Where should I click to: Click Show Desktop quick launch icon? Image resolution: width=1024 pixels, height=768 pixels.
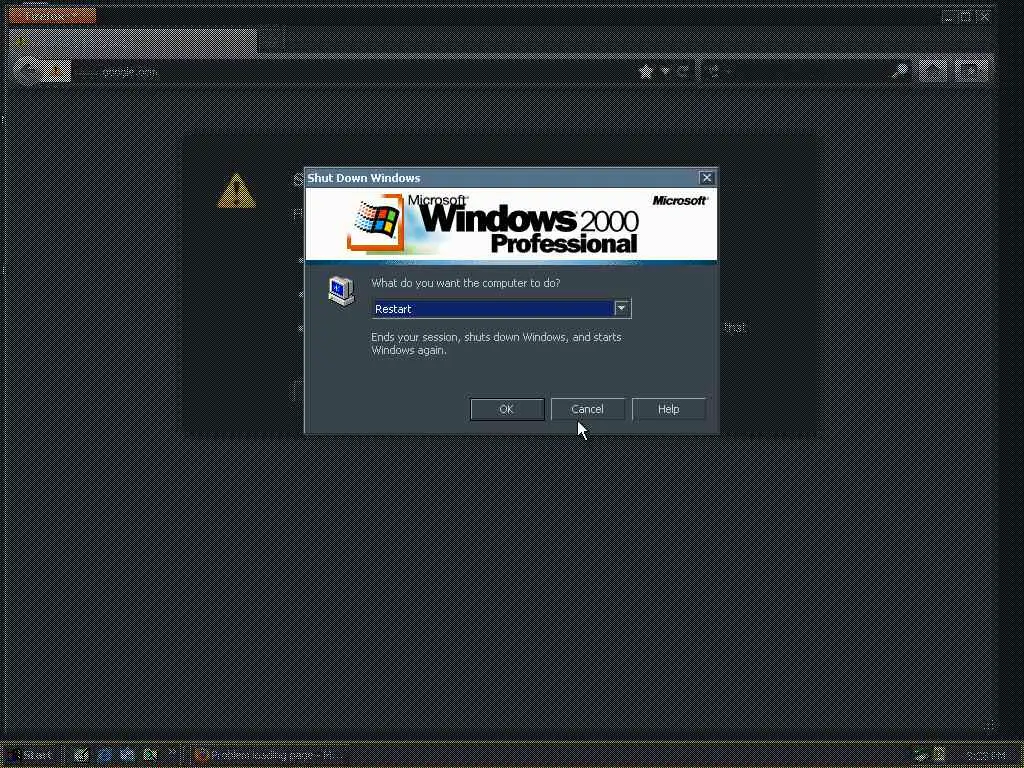81,755
